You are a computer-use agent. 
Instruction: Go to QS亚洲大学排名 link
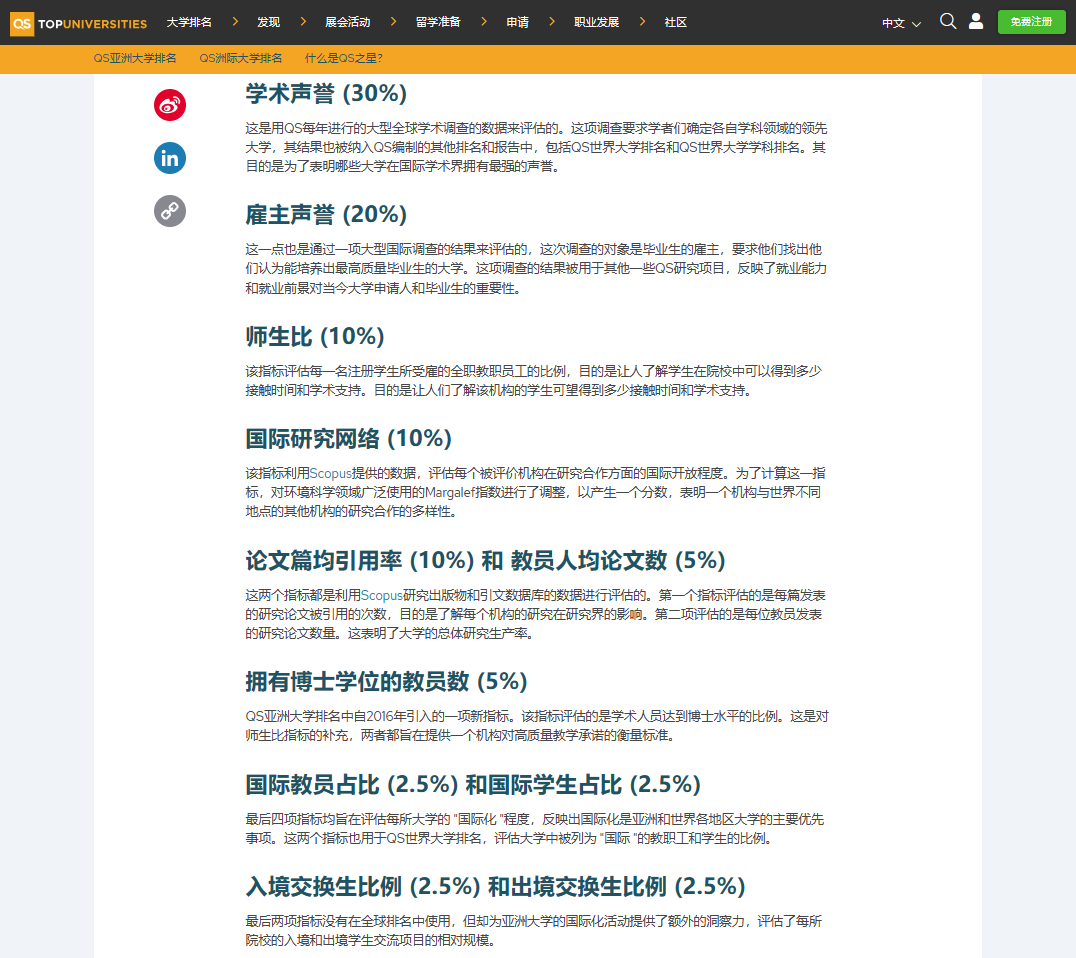click(134, 58)
